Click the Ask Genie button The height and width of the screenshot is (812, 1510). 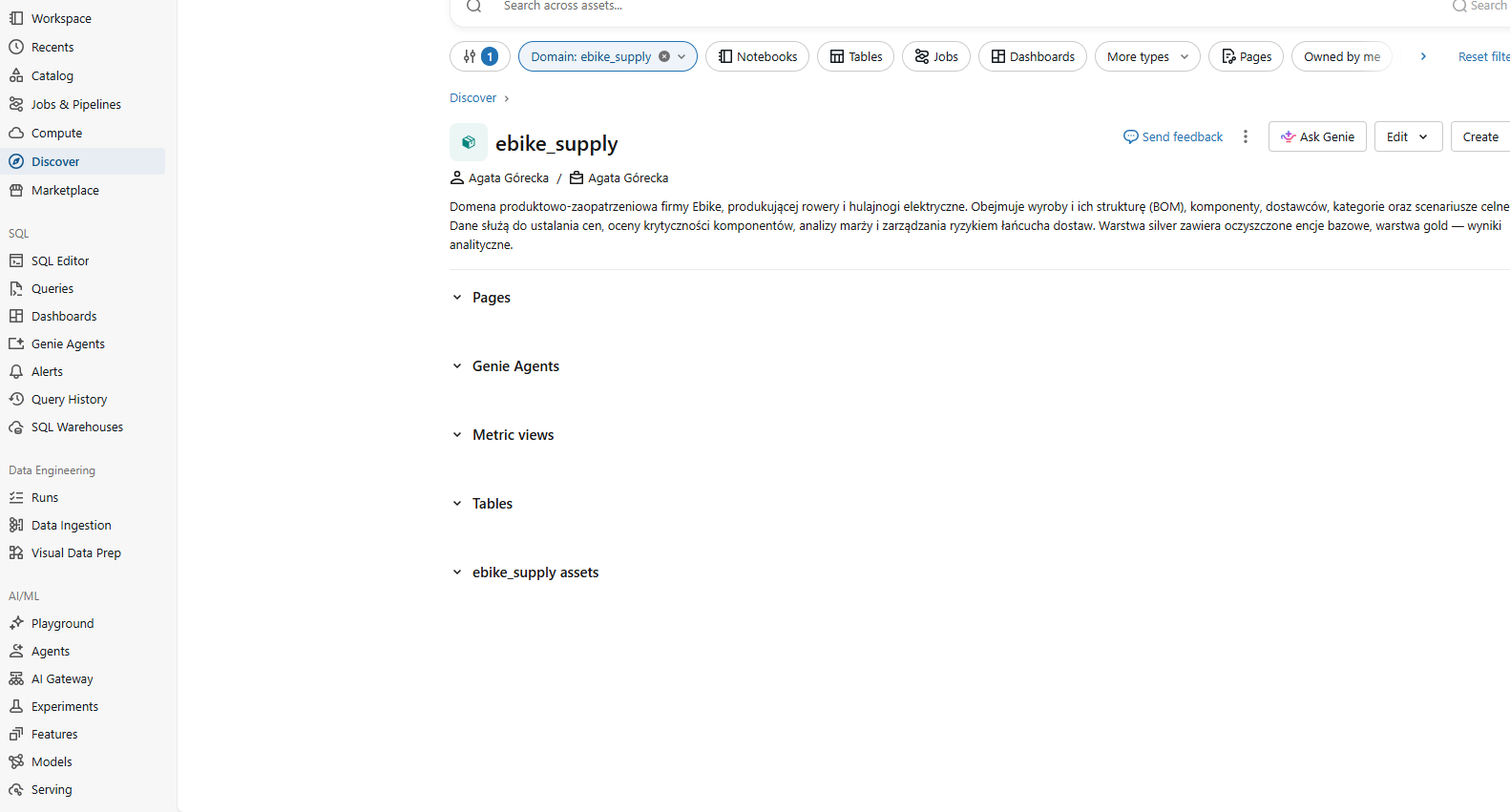tap(1317, 136)
